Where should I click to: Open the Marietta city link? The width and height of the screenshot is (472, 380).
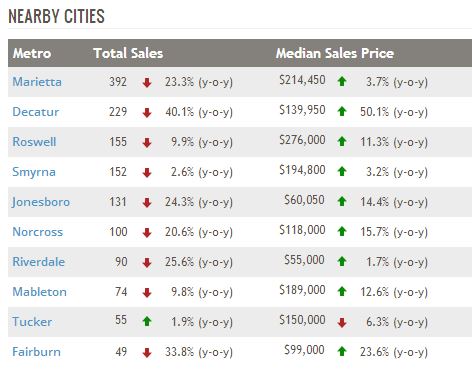coord(37,82)
